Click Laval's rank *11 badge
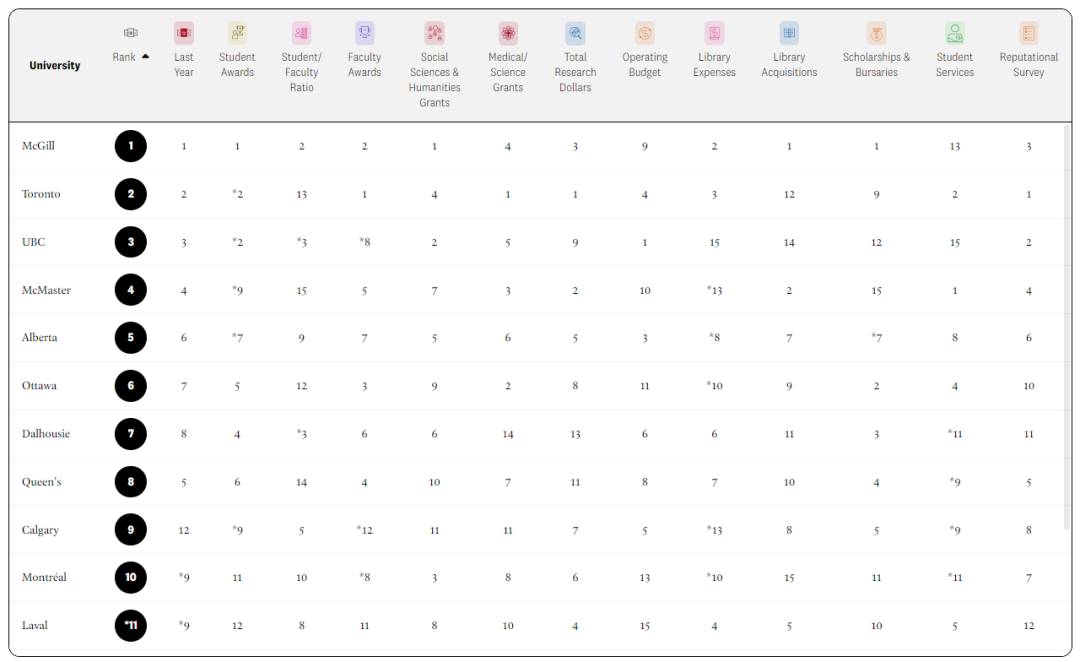Image resolution: width=1080 pixels, height=662 pixels. tap(131, 625)
